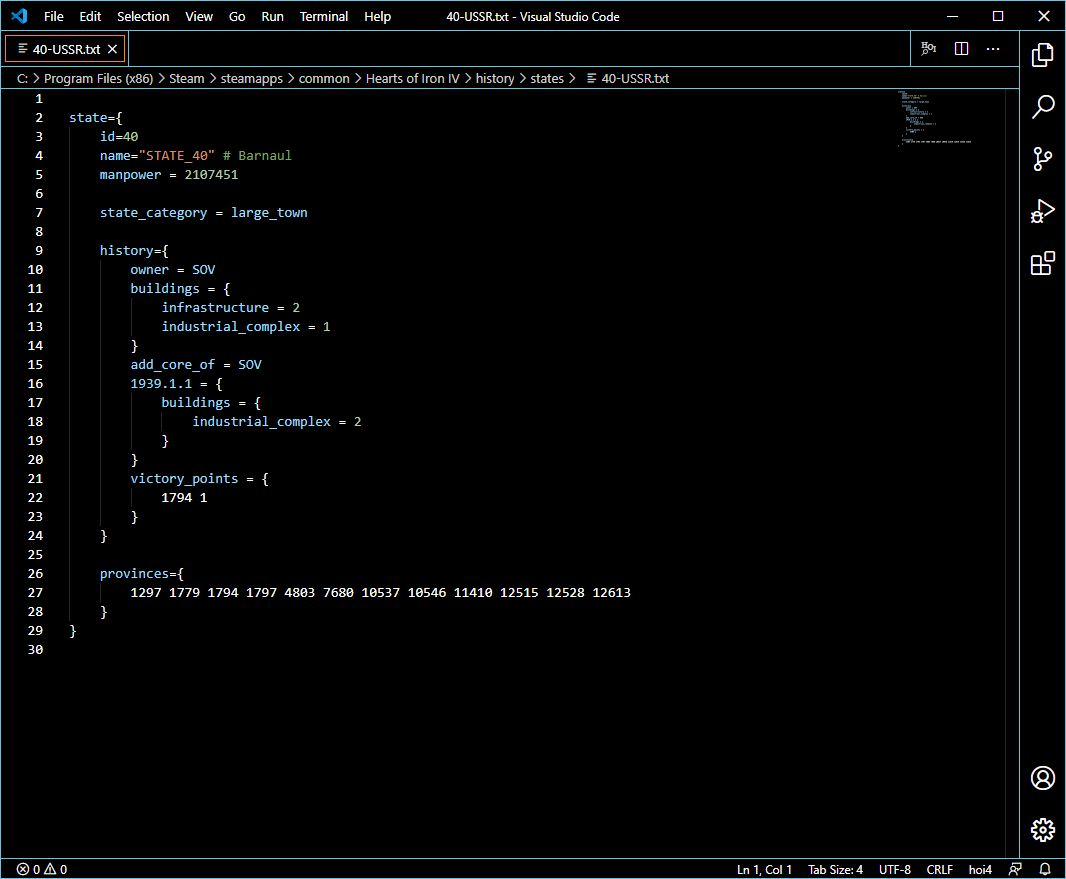
Task: Click province number 4803
Action: click(x=300, y=593)
